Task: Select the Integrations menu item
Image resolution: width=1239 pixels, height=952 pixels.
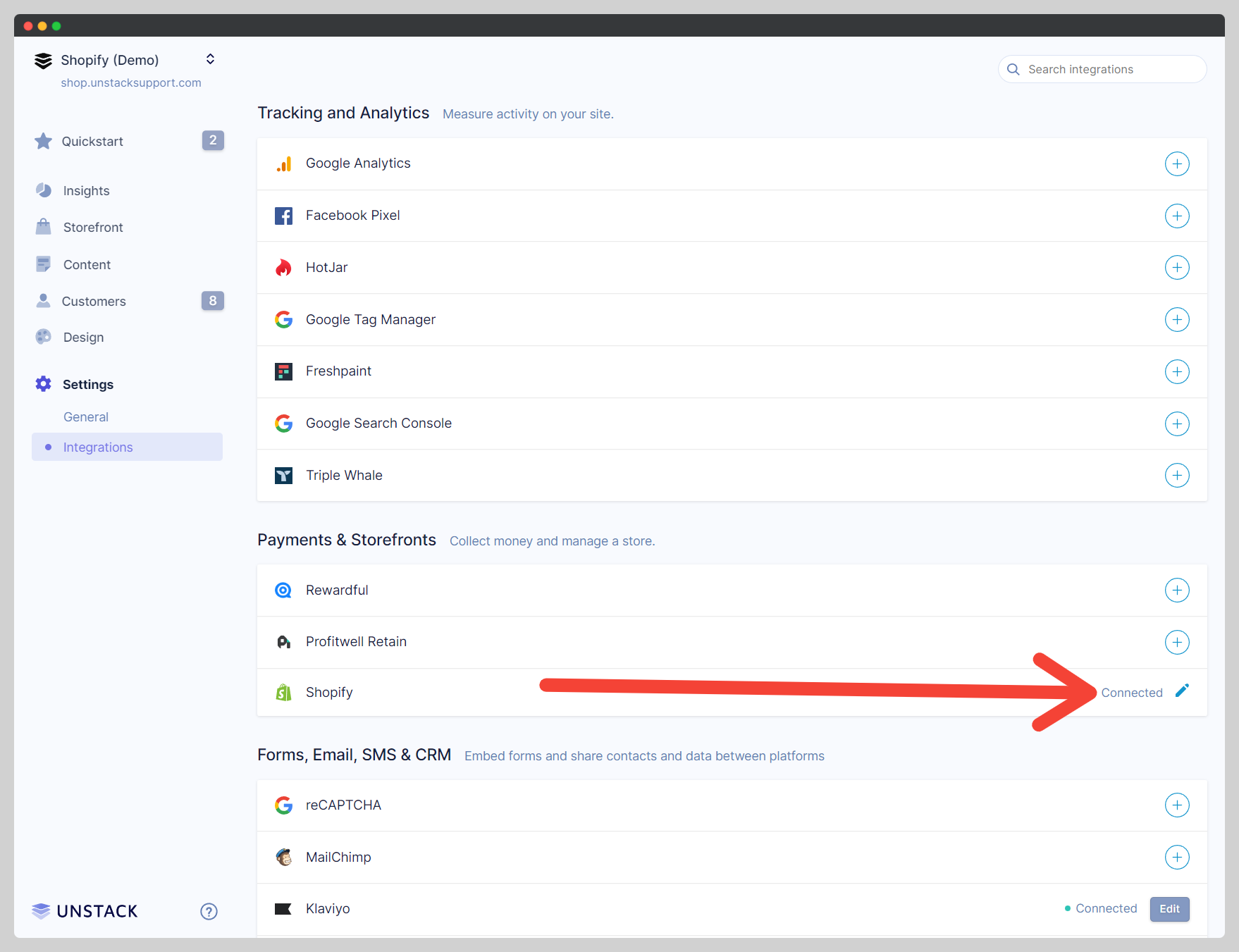Action: (x=98, y=447)
